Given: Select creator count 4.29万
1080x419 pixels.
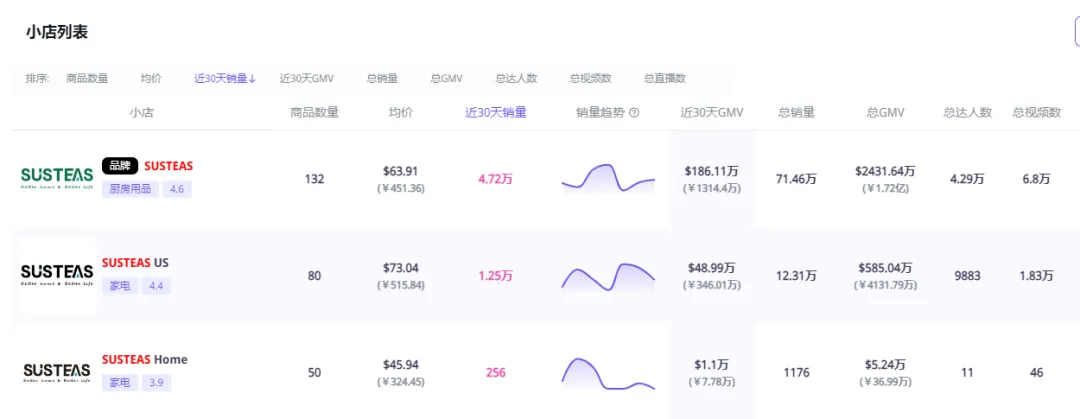Looking at the screenshot, I should [968, 179].
